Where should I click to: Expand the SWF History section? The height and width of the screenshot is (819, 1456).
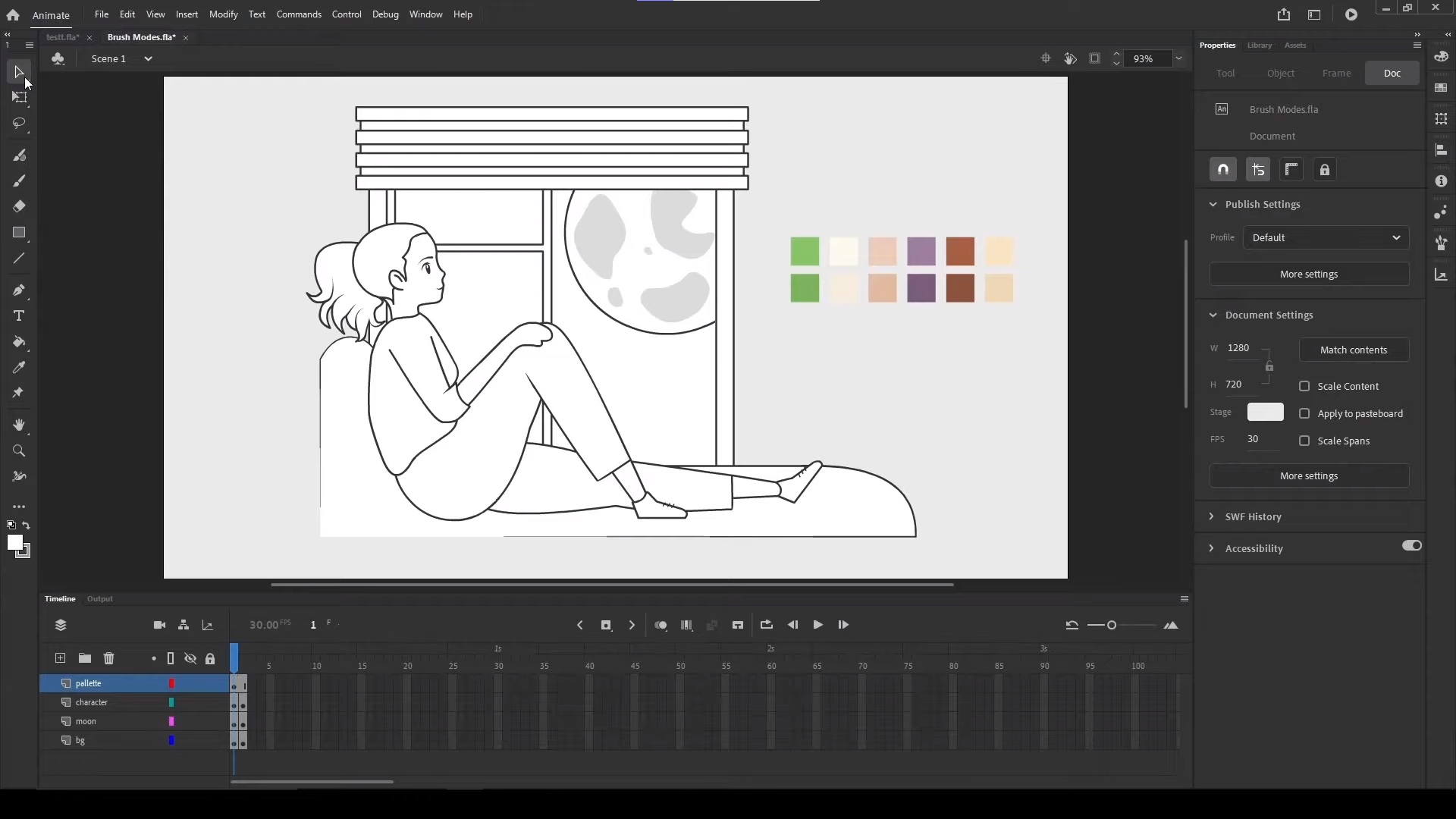click(x=1213, y=516)
